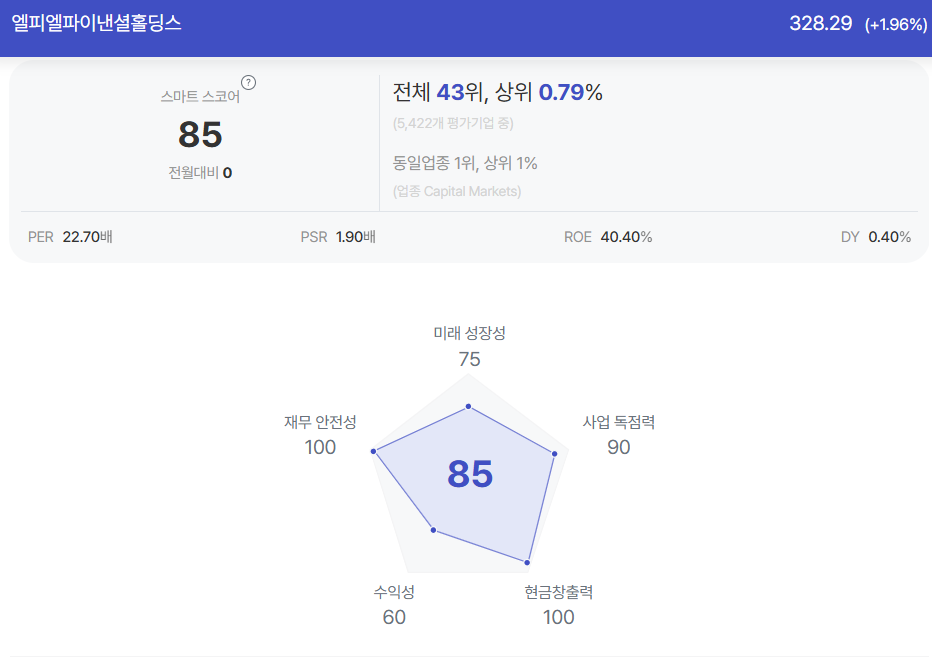Click the center score 85 in radar chart
The height and width of the screenshot is (672, 932).
(x=470, y=474)
